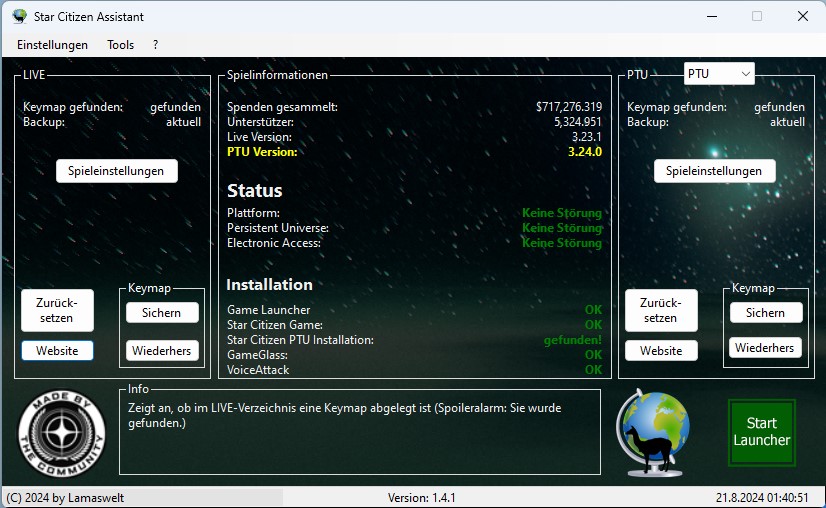Click Wiederhers in the LIVE Keymap group
Viewport: 826px width, 508px height.
click(x=161, y=350)
